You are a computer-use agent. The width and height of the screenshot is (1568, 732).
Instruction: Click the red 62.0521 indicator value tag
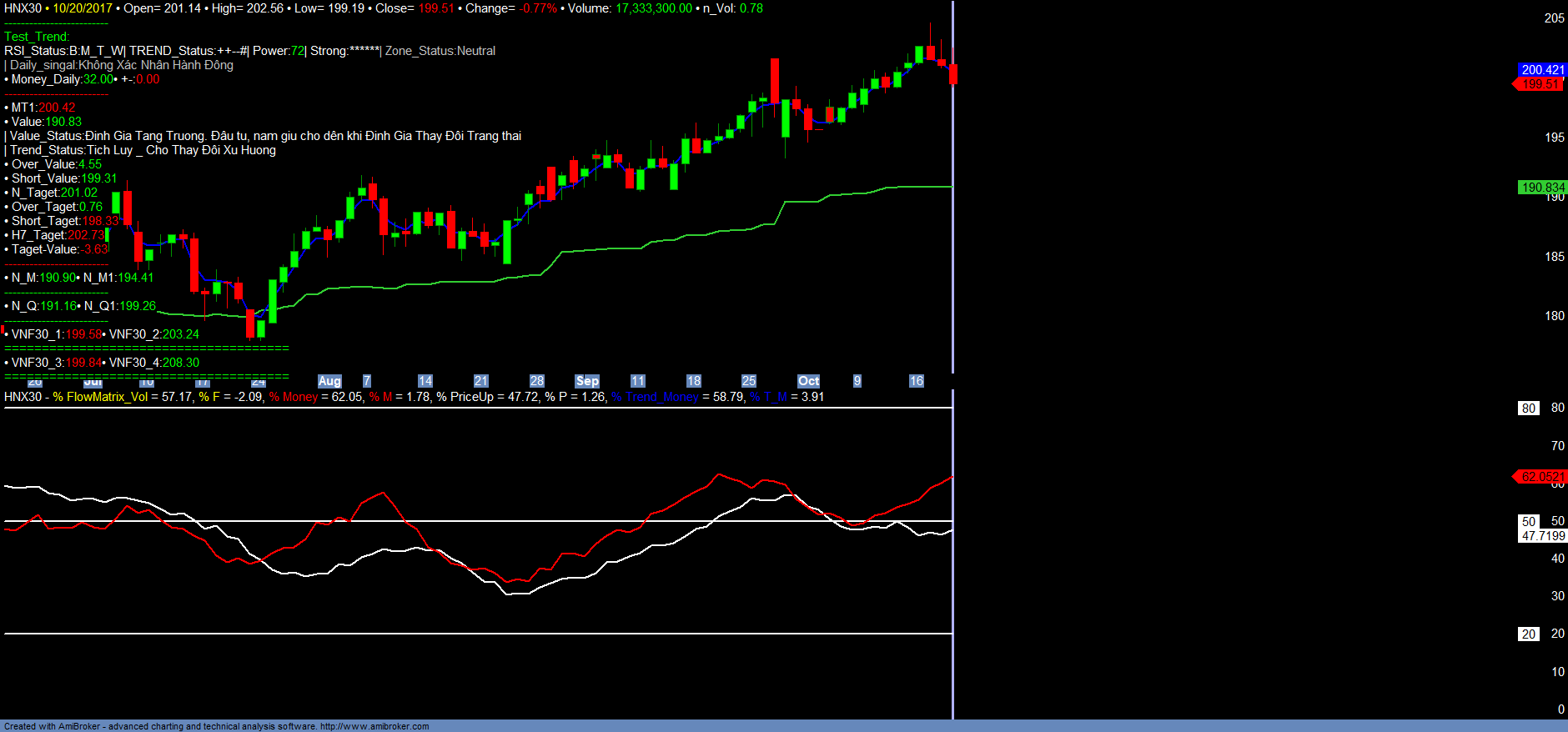(1541, 477)
